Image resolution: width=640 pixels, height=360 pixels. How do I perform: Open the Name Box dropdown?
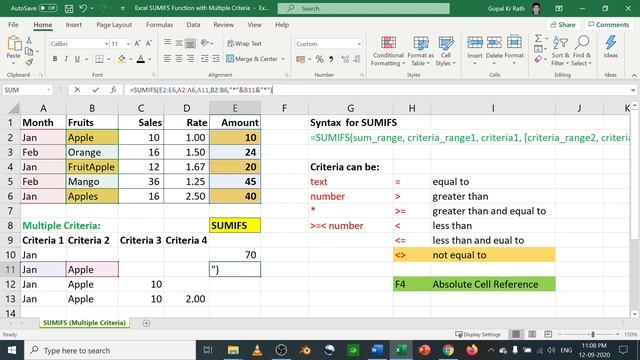[48, 90]
